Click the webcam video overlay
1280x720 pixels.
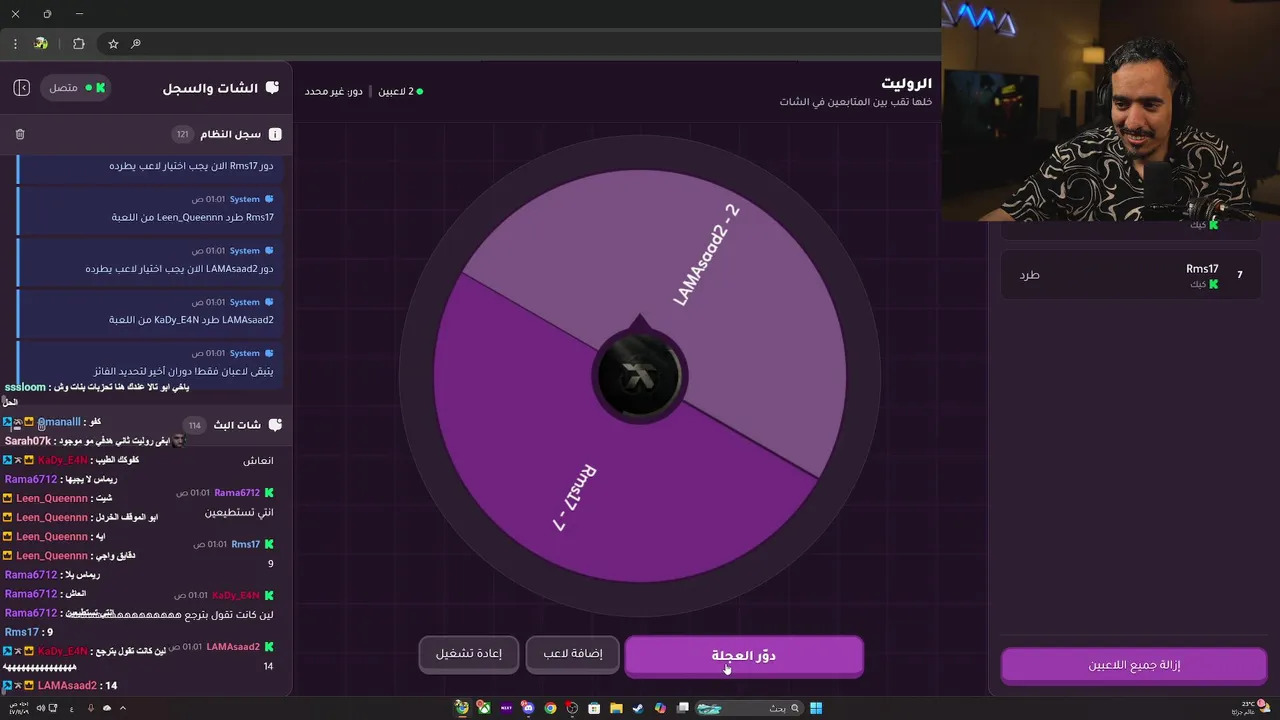click(1110, 112)
